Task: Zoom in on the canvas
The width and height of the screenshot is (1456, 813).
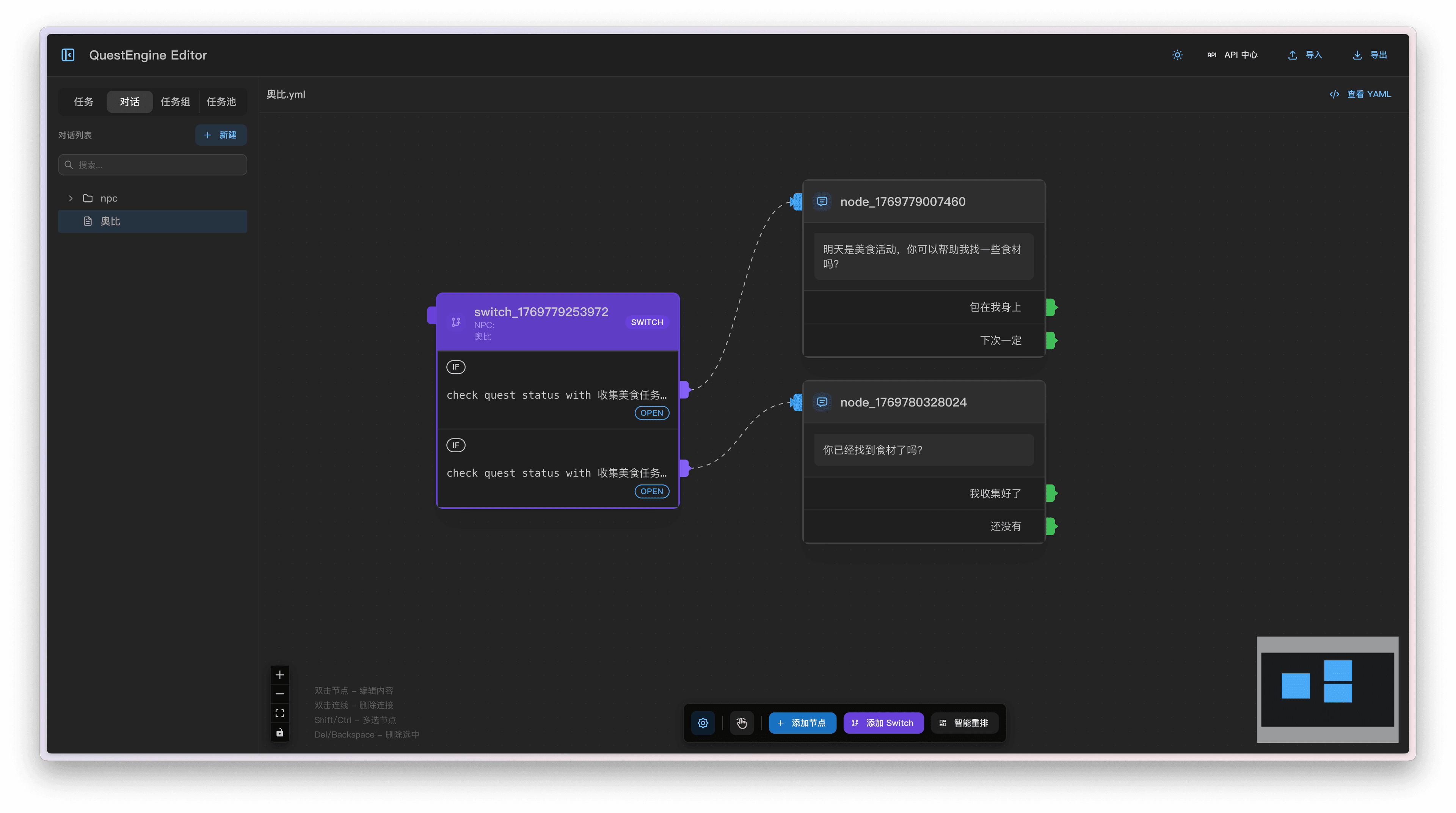Action: [280, 675]
